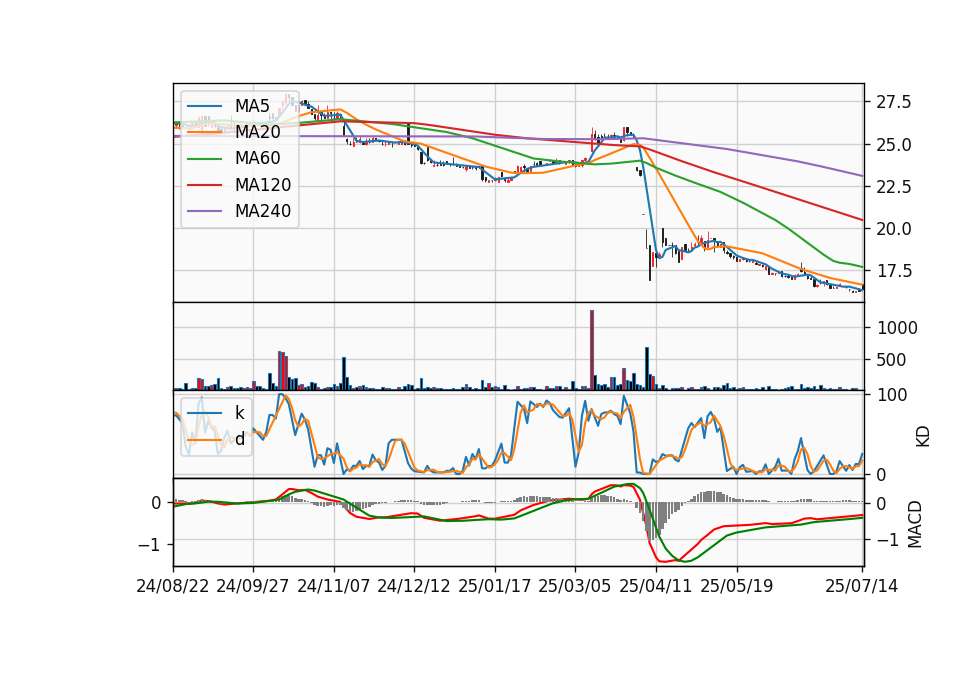Click the k legend entry in KD panel
Viewport: 960px width, 690px height.
point(240,412)
